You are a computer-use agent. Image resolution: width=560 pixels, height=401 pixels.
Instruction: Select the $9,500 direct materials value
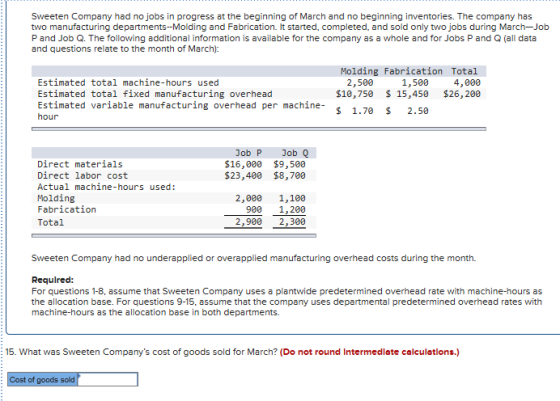[290, 164]
